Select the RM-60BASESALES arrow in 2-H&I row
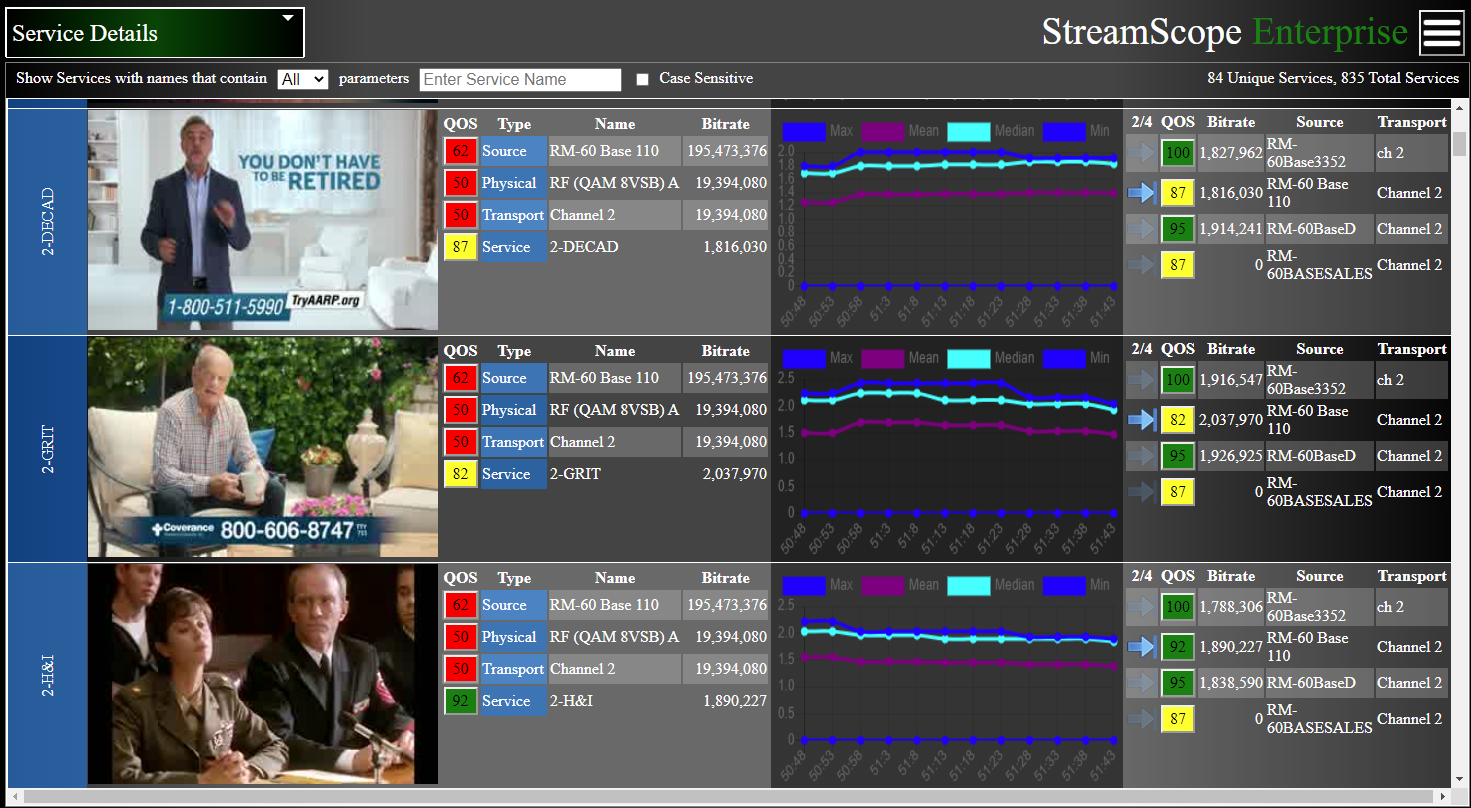The height and width of the screenshot is (808, 1471). [1140, 719]
